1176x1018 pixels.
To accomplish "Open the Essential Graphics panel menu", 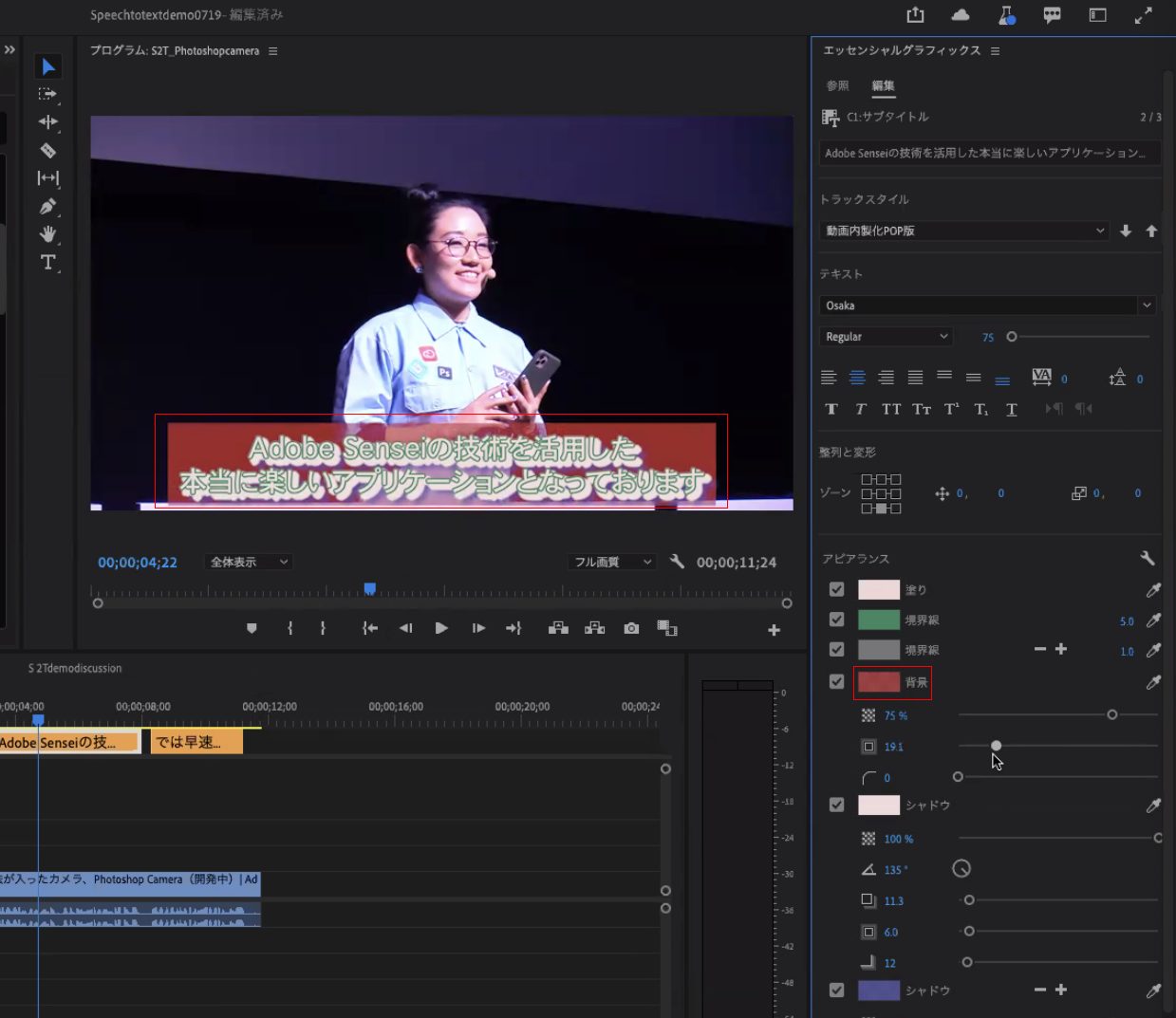I will (x=995, y=51).
